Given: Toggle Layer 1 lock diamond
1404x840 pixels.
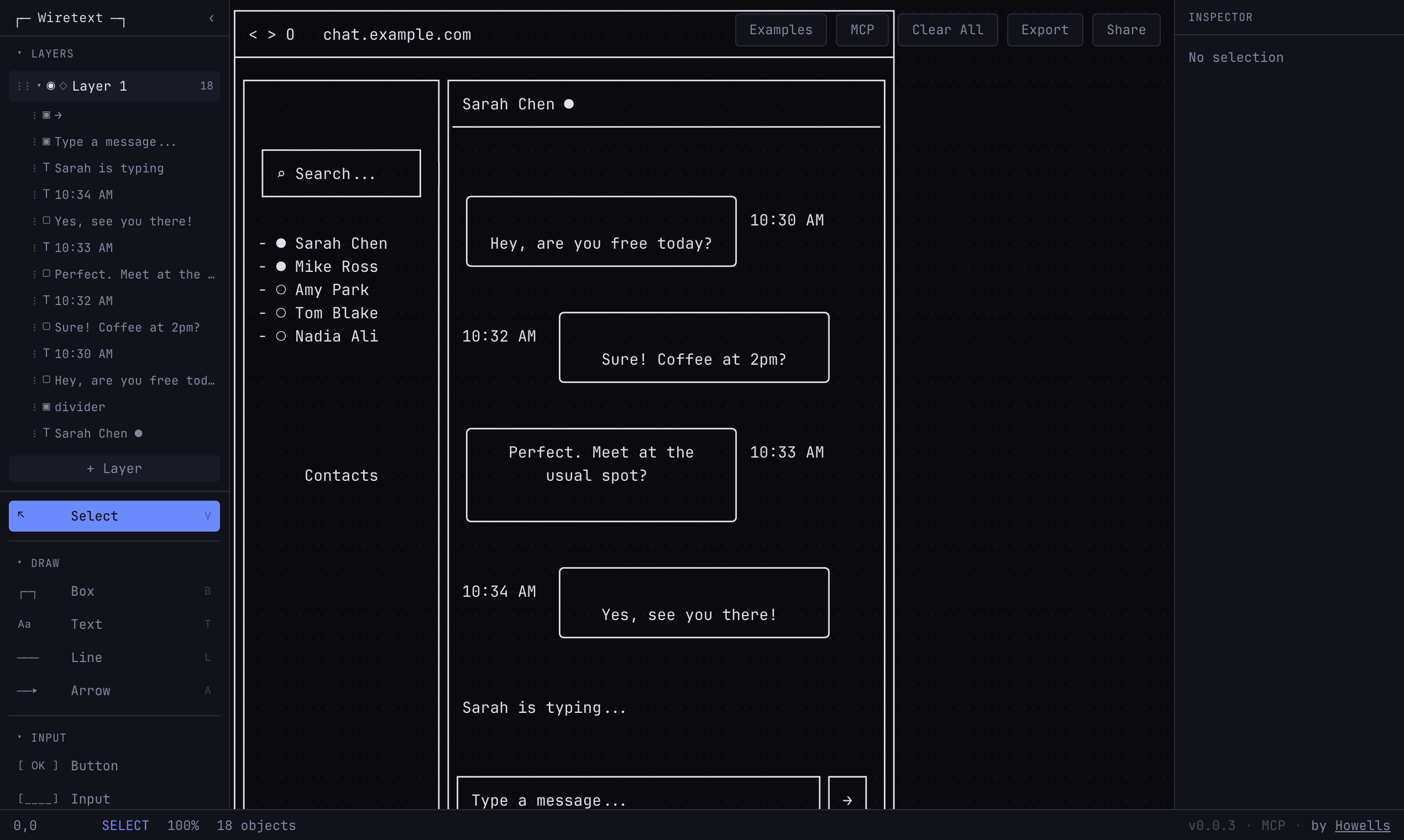Looking at the screenshot, I should click(62, 86).
